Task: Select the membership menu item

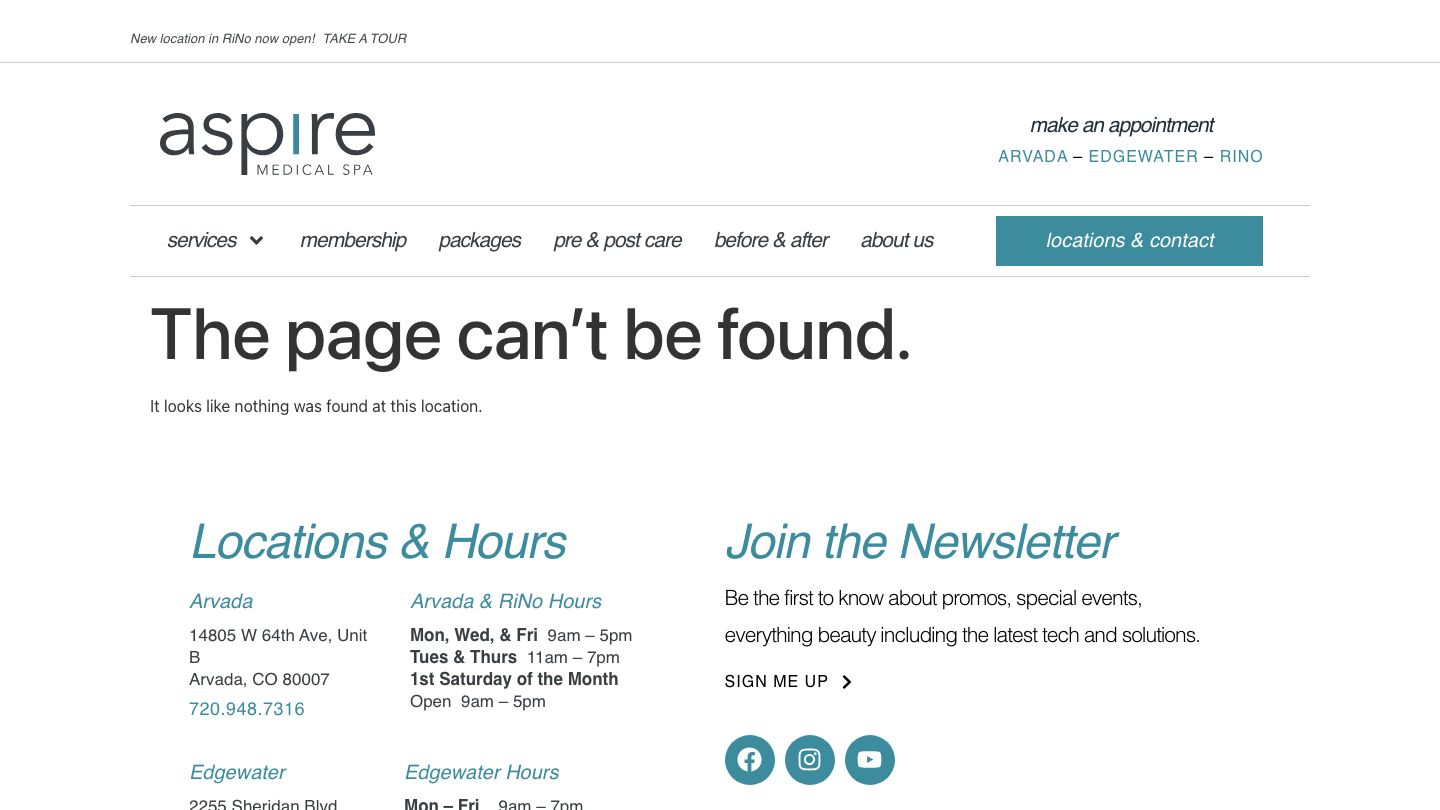Action: point(353,240)
